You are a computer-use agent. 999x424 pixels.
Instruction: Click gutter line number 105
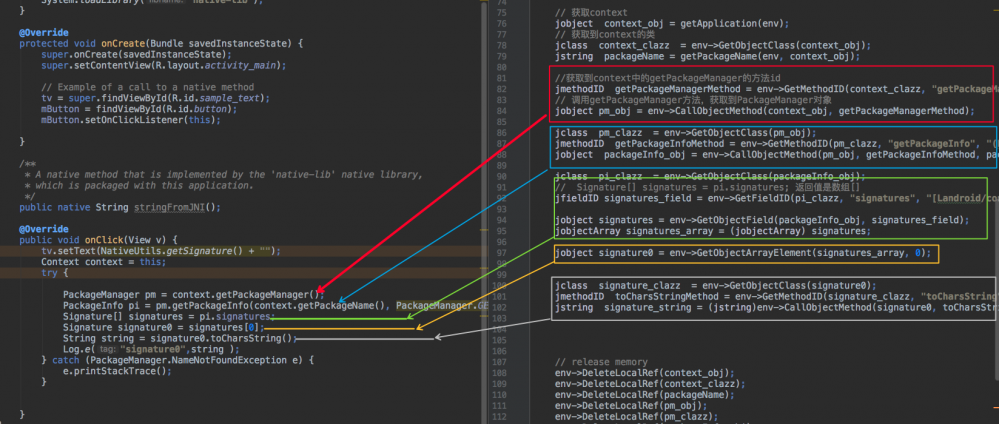499,340
